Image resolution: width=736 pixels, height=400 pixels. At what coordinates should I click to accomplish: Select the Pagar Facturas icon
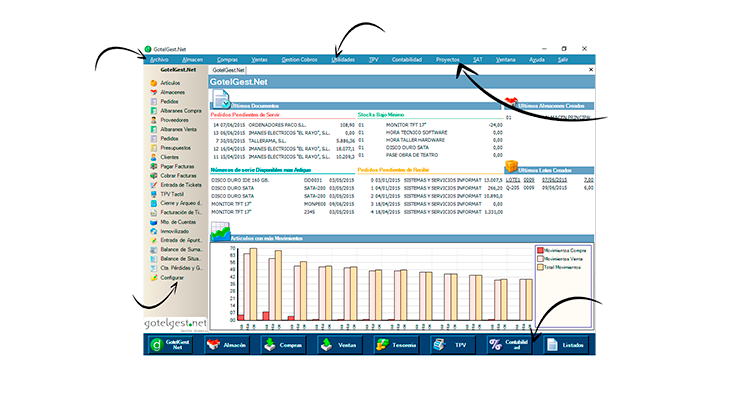tap(153, 167)
